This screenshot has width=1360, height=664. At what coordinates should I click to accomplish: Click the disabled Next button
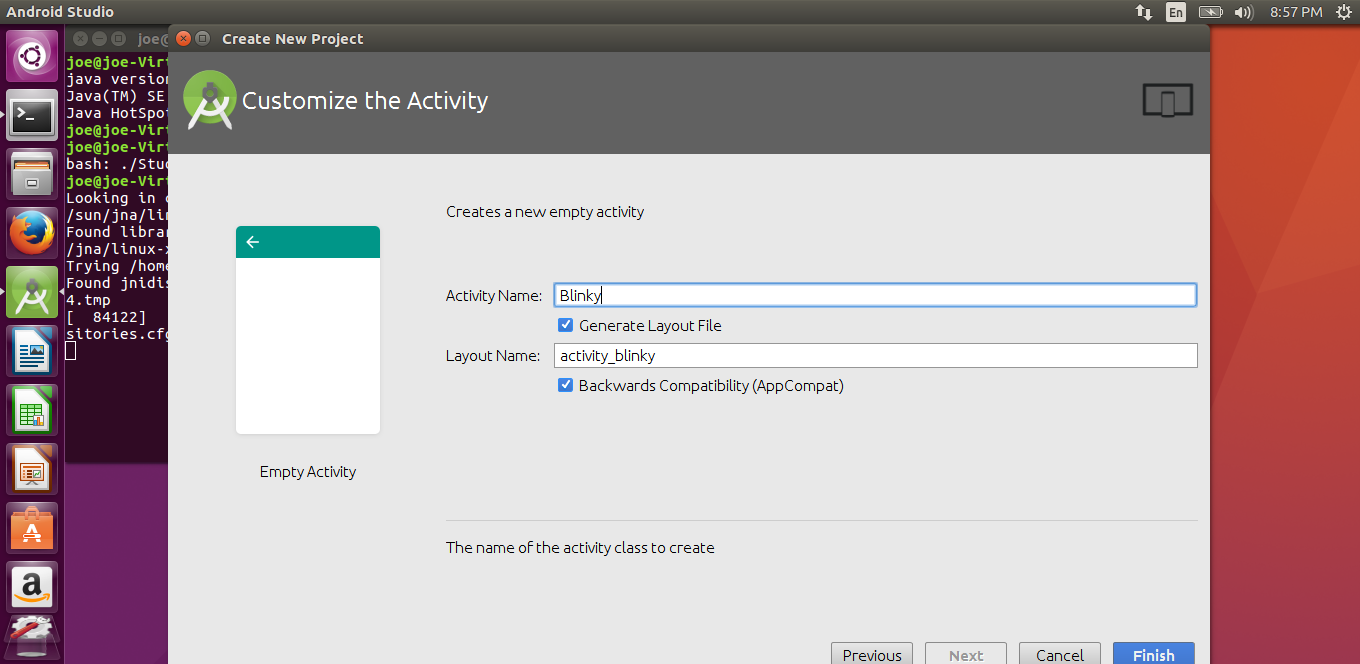pos(966,655)
